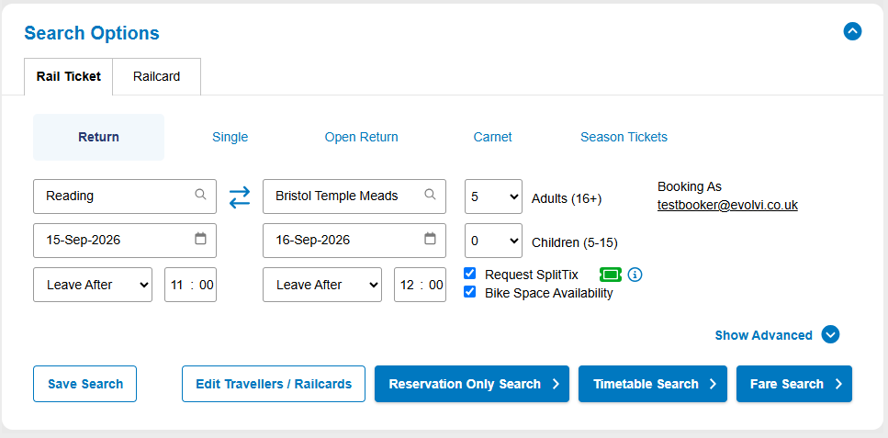Uncheck Request SplitTix checkbox
This screenshot has width=888, height=438.
pyautogui.click(x=469, y=274)
